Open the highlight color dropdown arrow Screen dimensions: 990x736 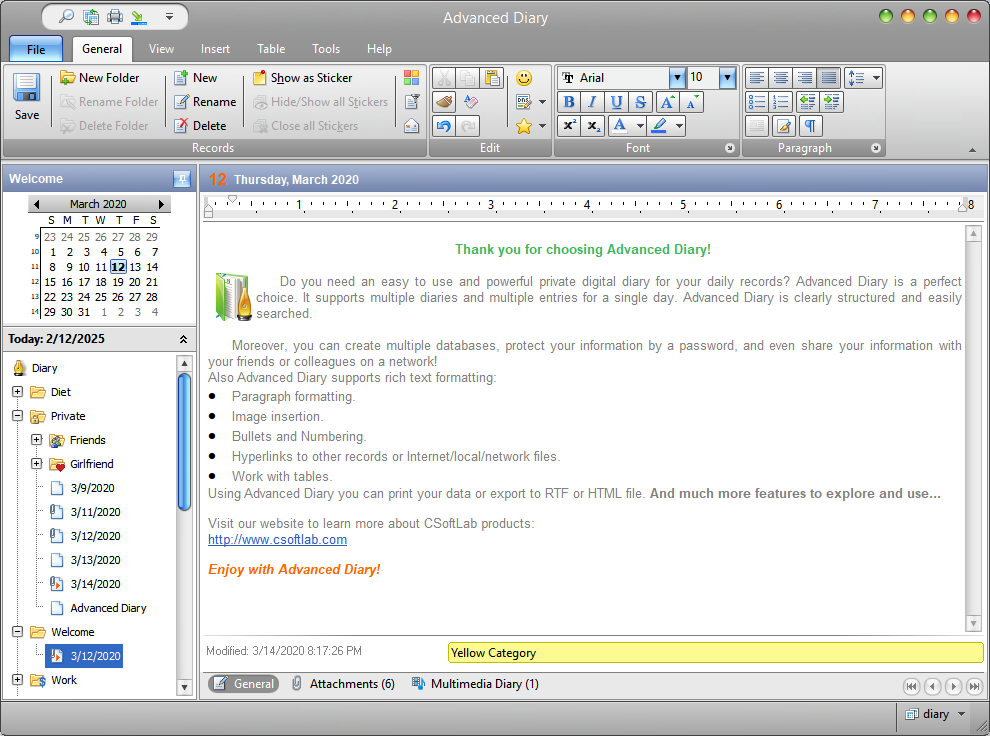pos(679,126)
